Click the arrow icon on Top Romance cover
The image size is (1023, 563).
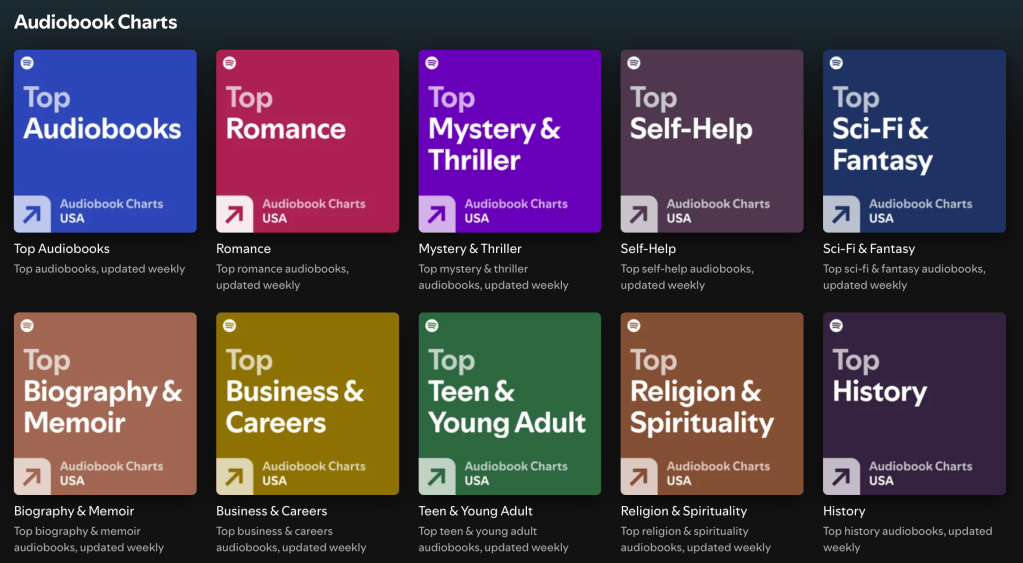tap(235, 213)
